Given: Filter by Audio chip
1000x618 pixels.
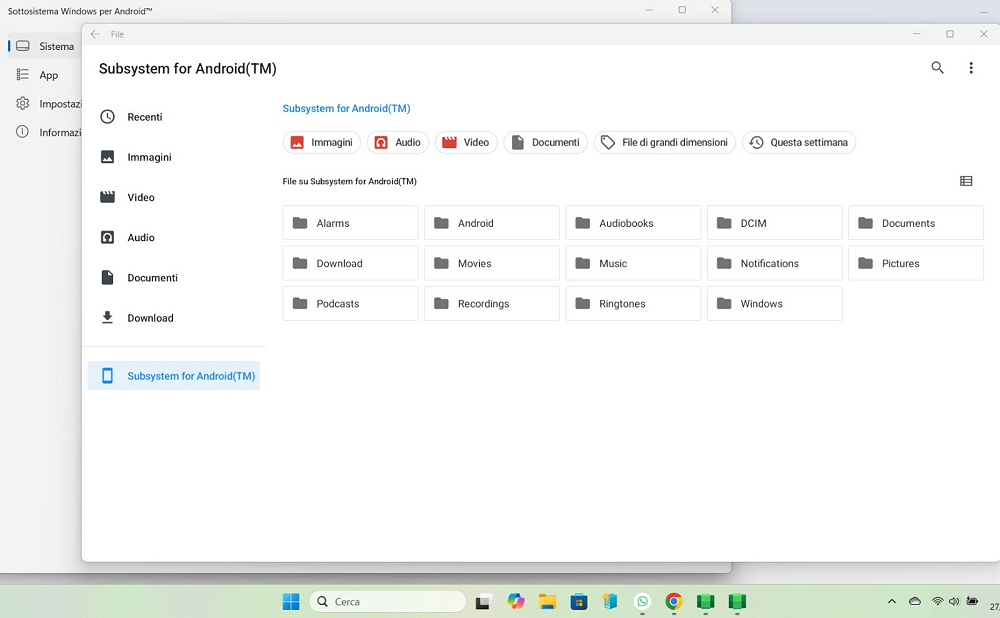Looking at the screenshot, I should click(397, 142).
